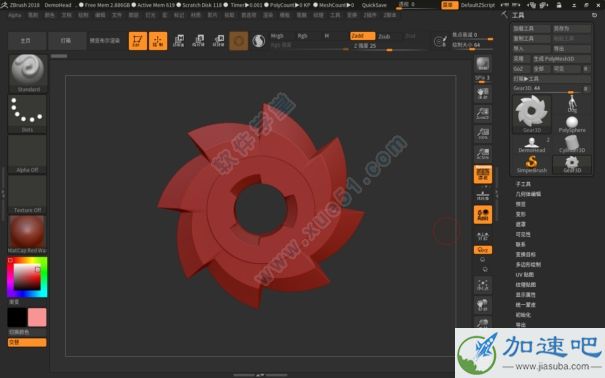Toggle the orange 交替 button under colors
The image size is (605, 378).
(x=27, y=342)
